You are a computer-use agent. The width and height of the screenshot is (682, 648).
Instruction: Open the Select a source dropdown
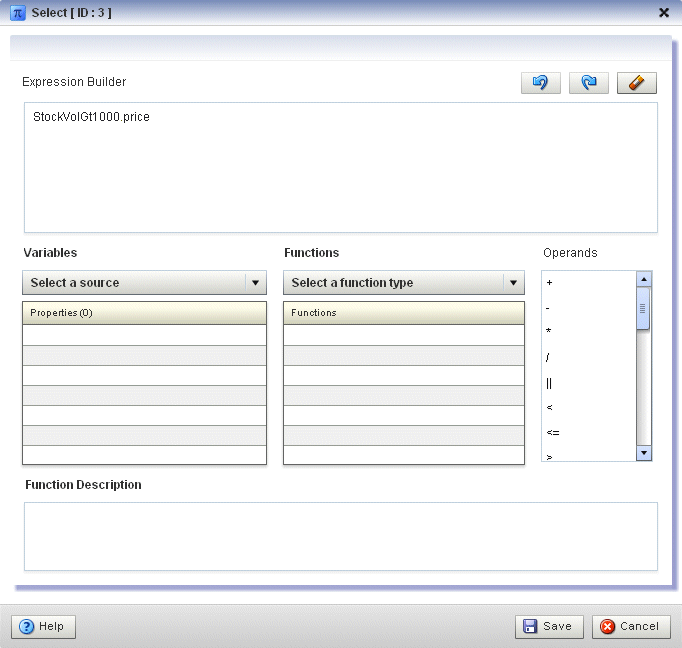(144, 283)
